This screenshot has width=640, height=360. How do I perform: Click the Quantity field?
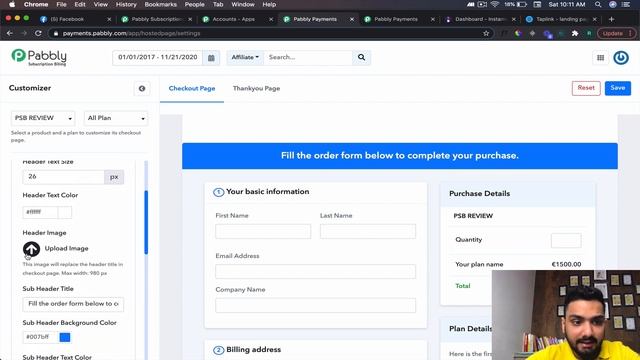[566, 240]
